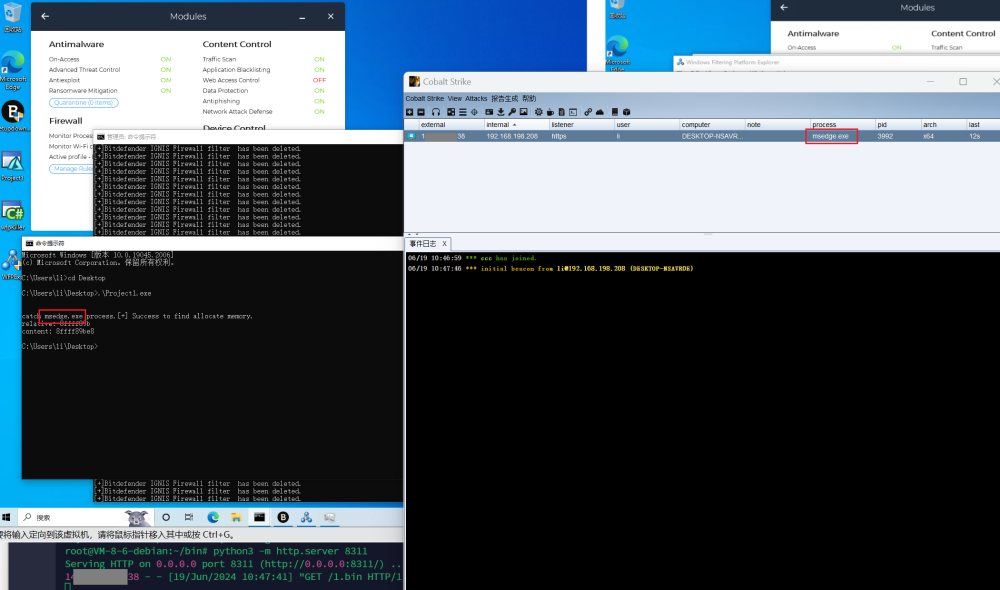The width and height of the screenshot is (1000, 590).
Task: Open the View menu in Cobalt Strike
Action: coord(455,99)
